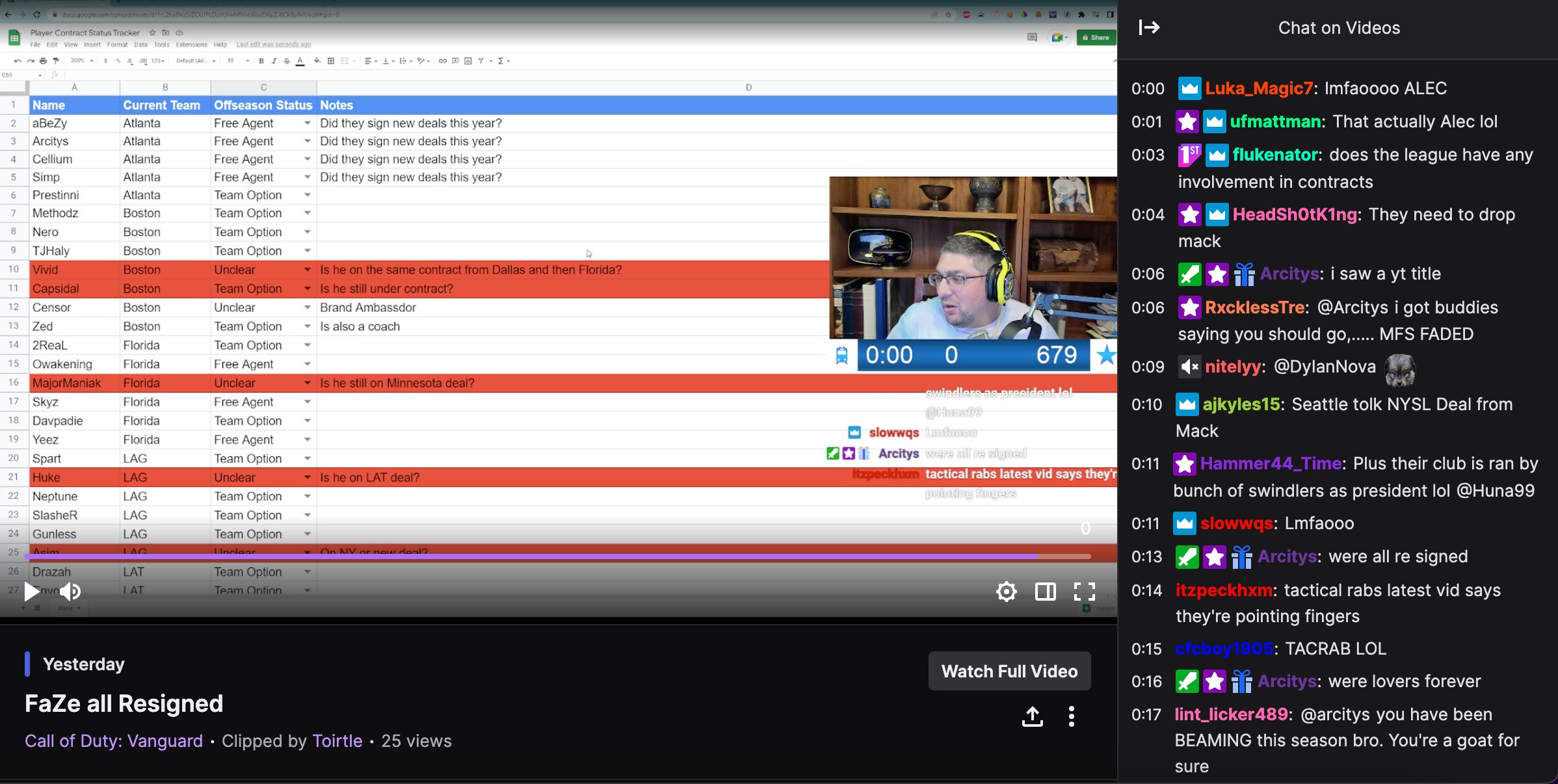Image resolution: width=1558 pixels, height=784 pixels.
Task: Open the Sheets Extensions menu
Action: point(192,45)
